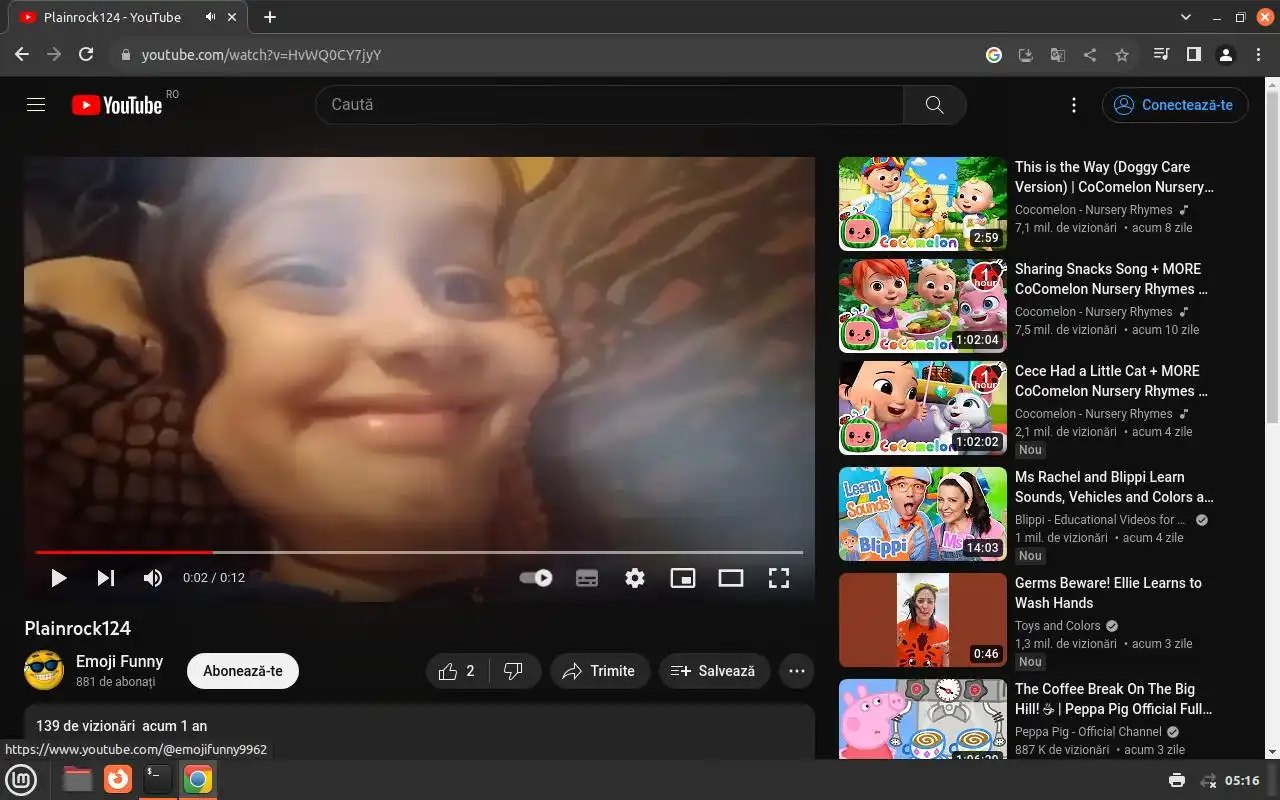1280x800 pixels.
Task: Open Emoji Funny channel avatar
Action: pyautogui.click(x=44, y=670)
